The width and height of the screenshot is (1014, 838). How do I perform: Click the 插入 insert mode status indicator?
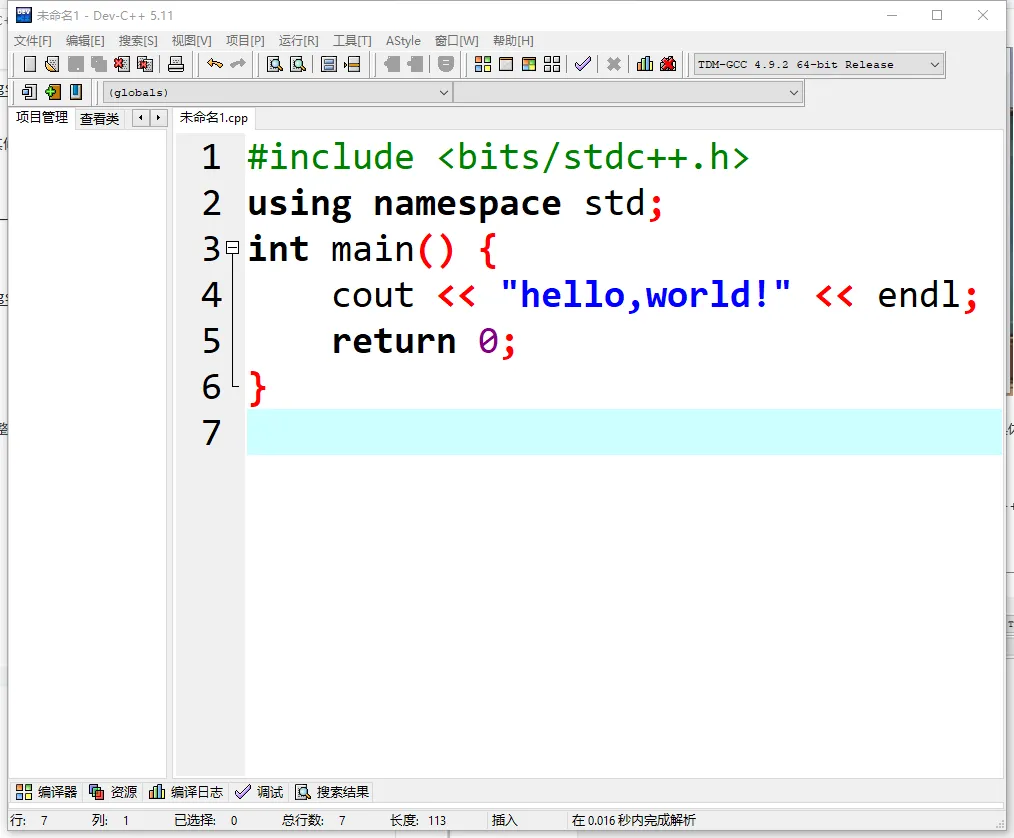[x=504, y=821]
